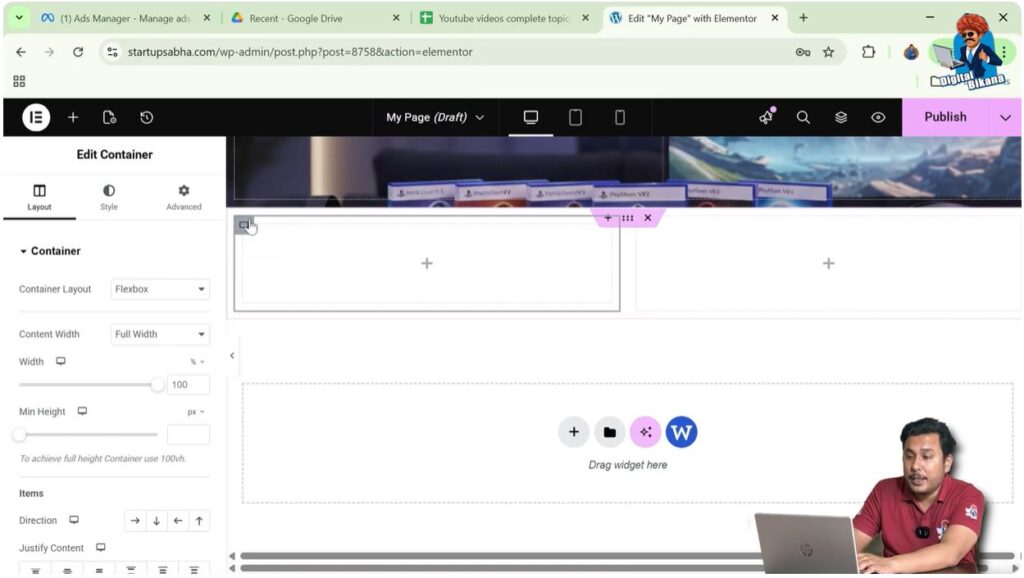The height and width of the screenshot is (578, 1024).
Task: Click the Width slider handle
Action: coord(157,385)
